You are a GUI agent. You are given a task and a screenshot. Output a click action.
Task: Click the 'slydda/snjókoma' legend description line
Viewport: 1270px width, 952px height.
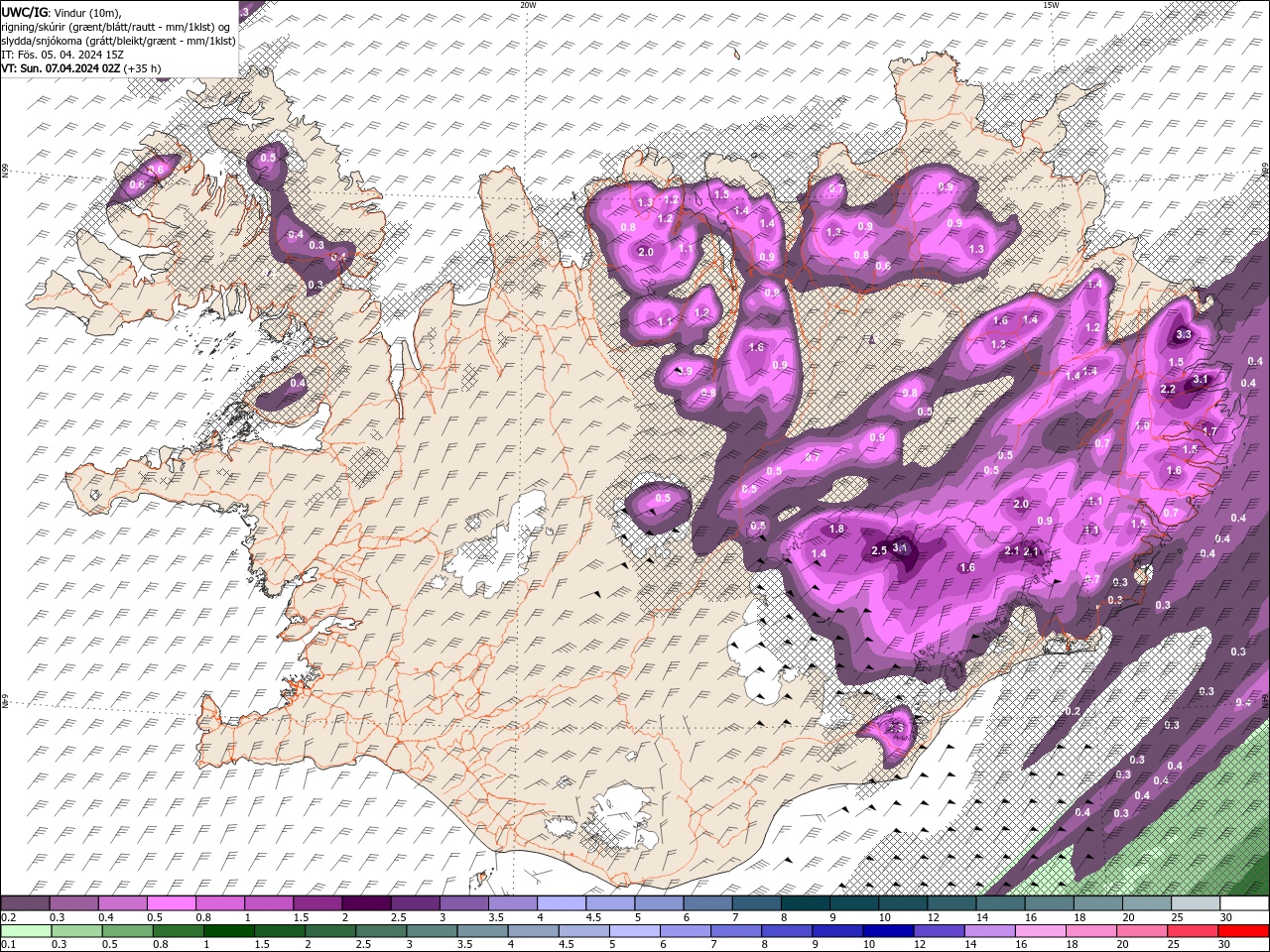tap(118, 41)
